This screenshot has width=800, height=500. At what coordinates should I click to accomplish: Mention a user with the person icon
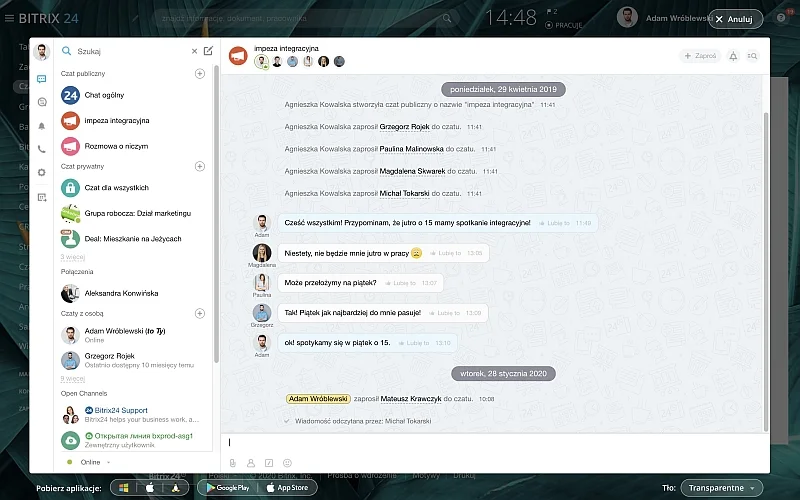(x=251, y=463)
